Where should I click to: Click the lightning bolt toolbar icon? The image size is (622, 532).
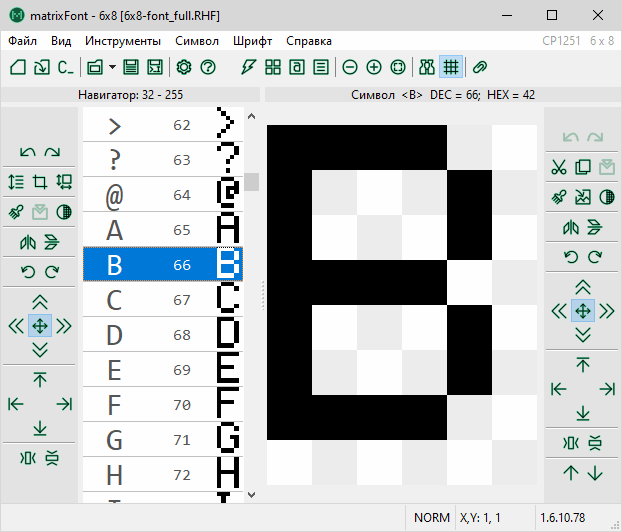249,67
